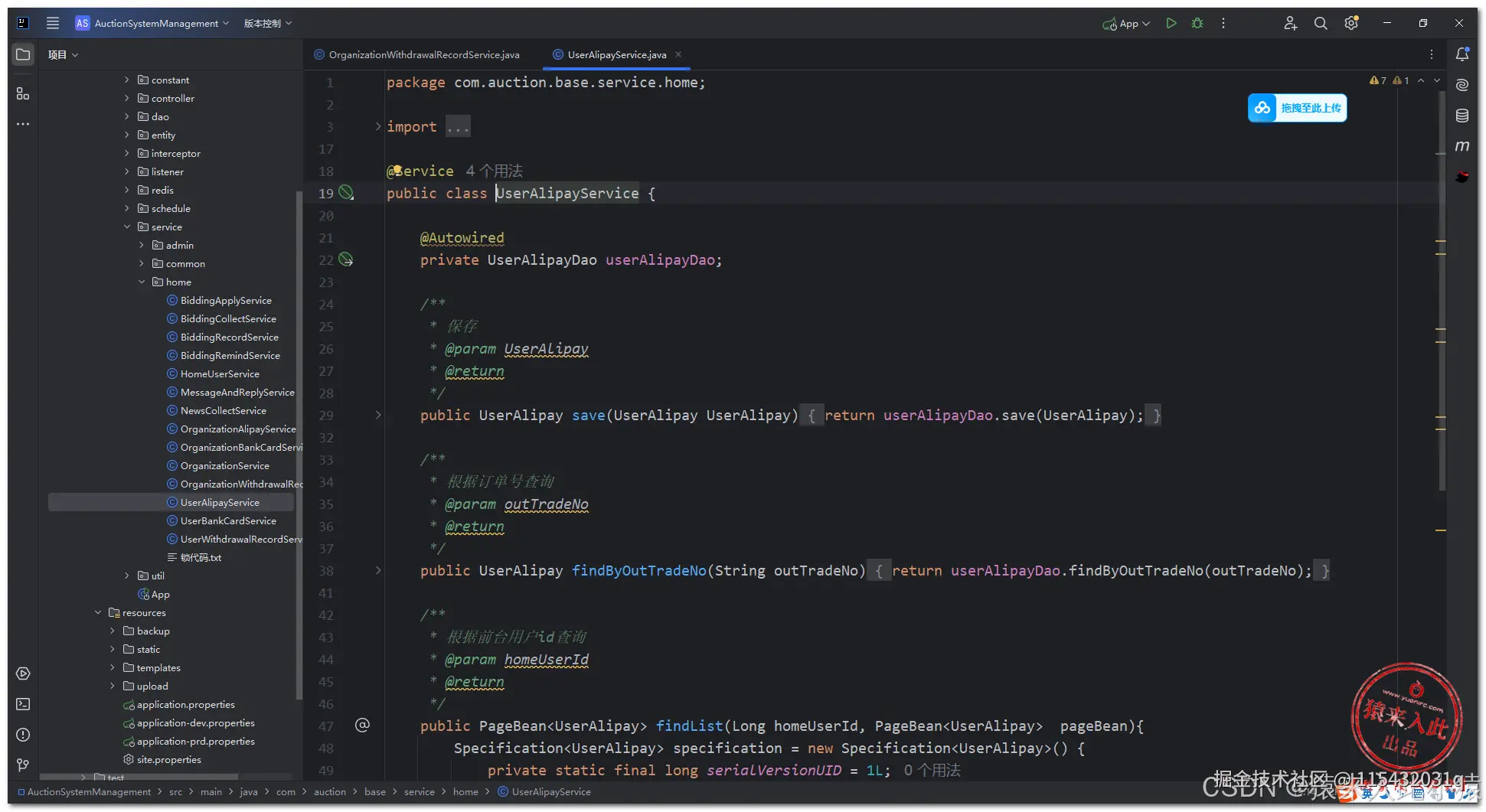1486x812 pixels.
Task: Open the main hamburger menu
Action: [53, 23]
